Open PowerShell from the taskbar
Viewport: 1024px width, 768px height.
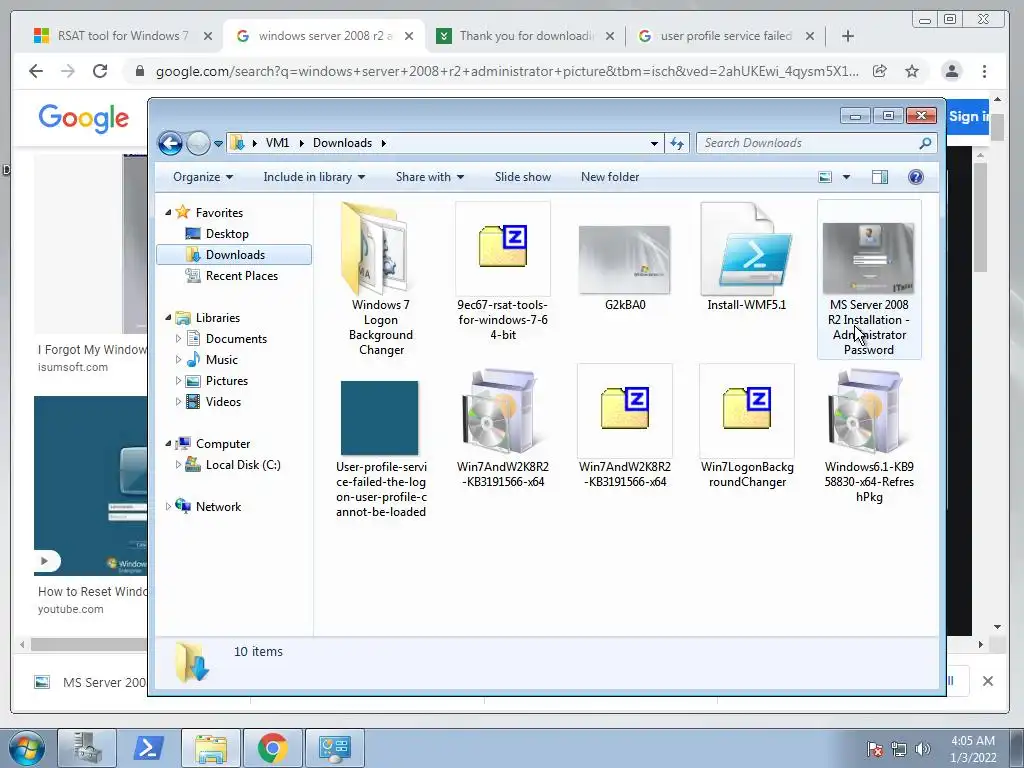point(148,748)
